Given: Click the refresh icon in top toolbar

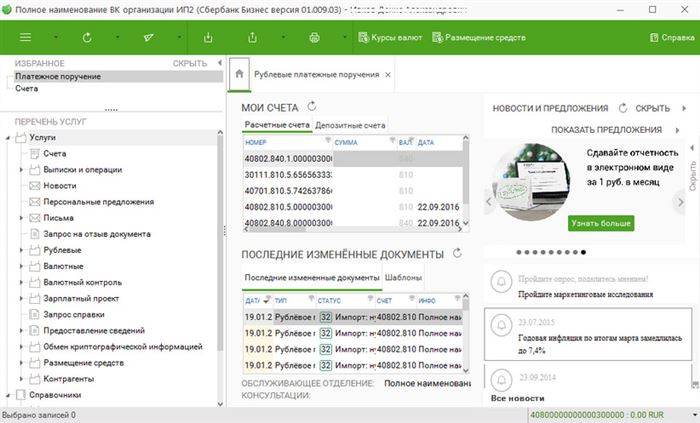Looking at the screenshot, I should click(x=87, y=37).
